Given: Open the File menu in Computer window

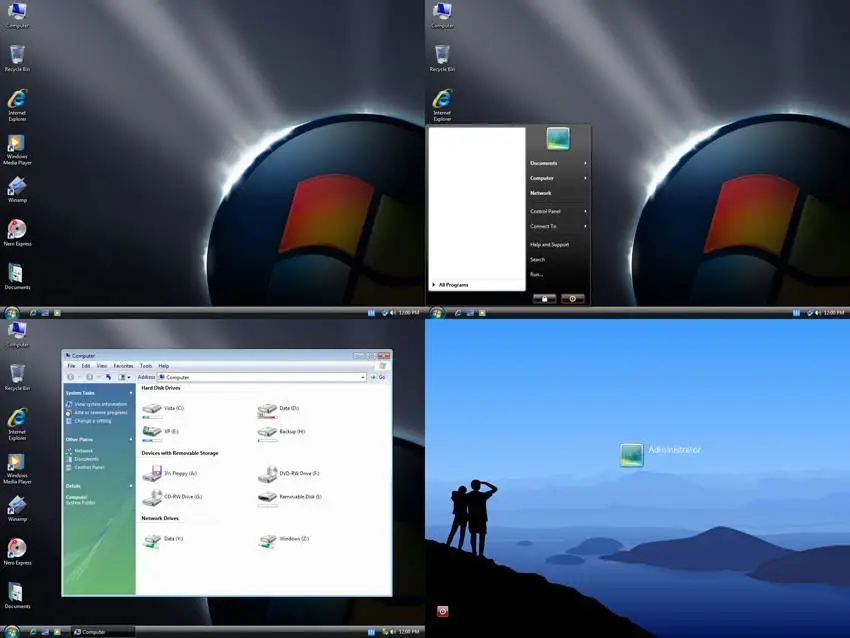Looking at the screenshot, I should point(72,366).
